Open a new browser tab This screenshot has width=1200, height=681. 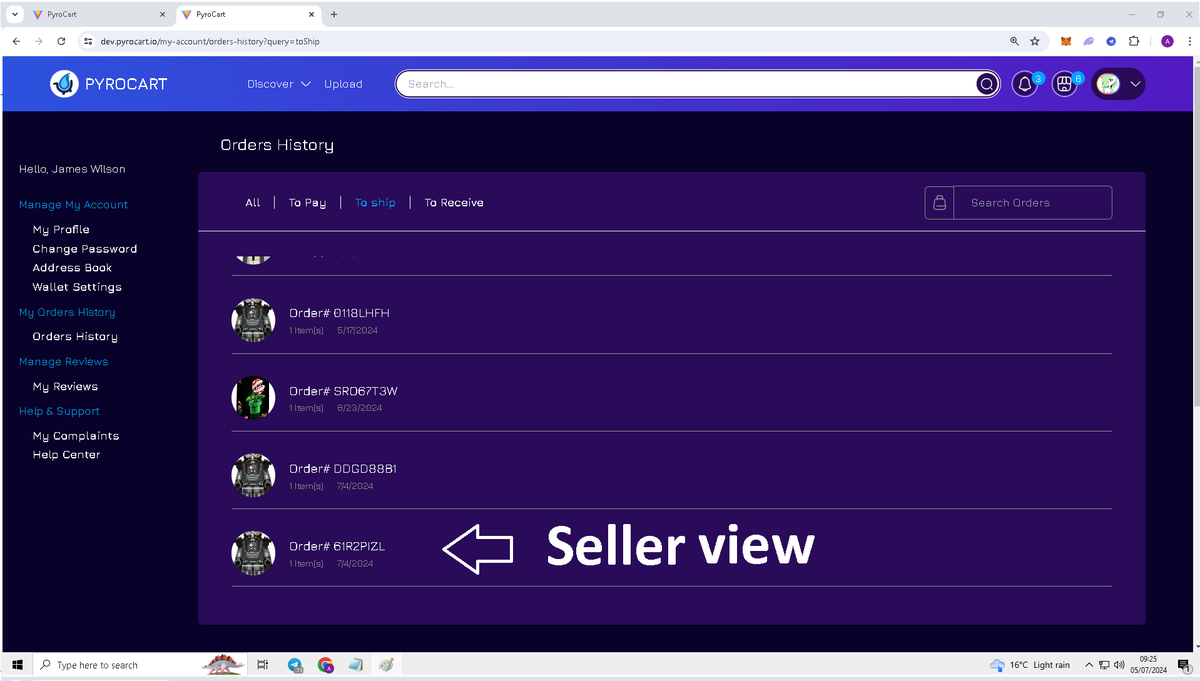tap(334, 15)
